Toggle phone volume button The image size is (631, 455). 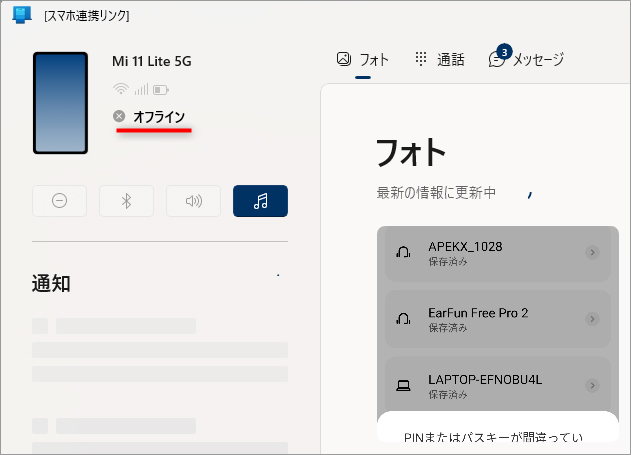(x=194, y=201)
